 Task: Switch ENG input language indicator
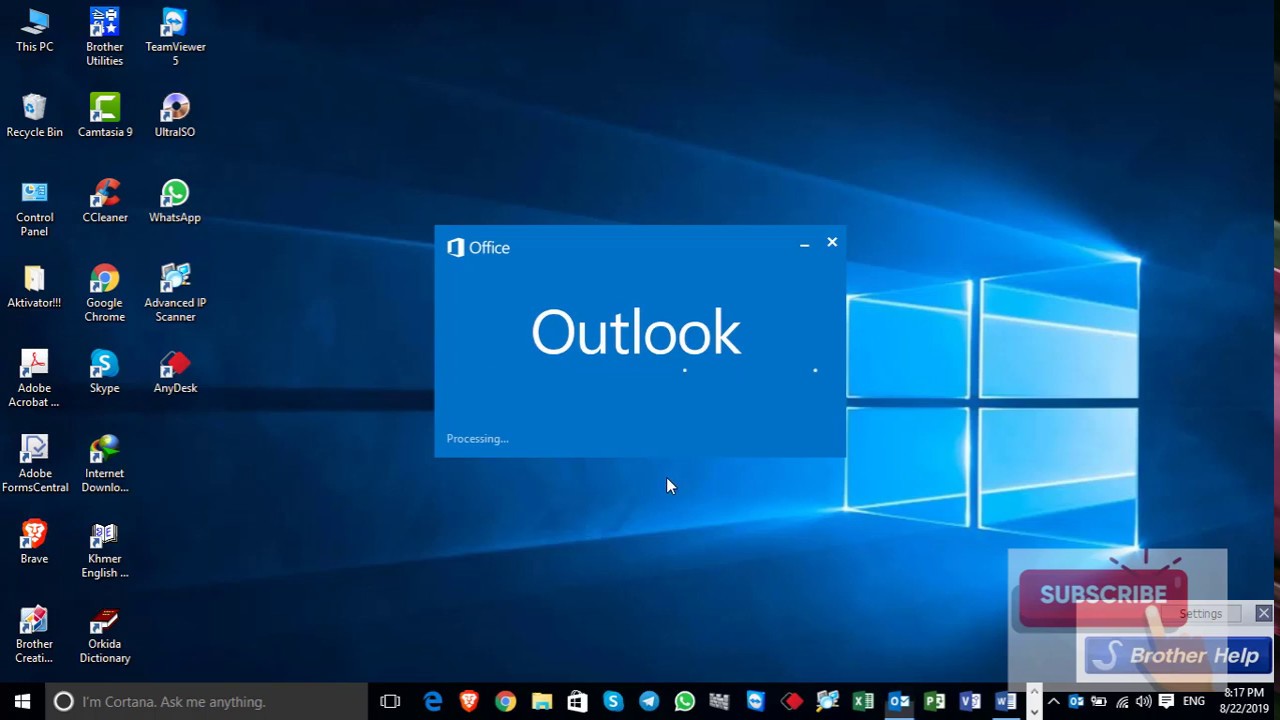pyautogui.click(x=1194, y=702)
